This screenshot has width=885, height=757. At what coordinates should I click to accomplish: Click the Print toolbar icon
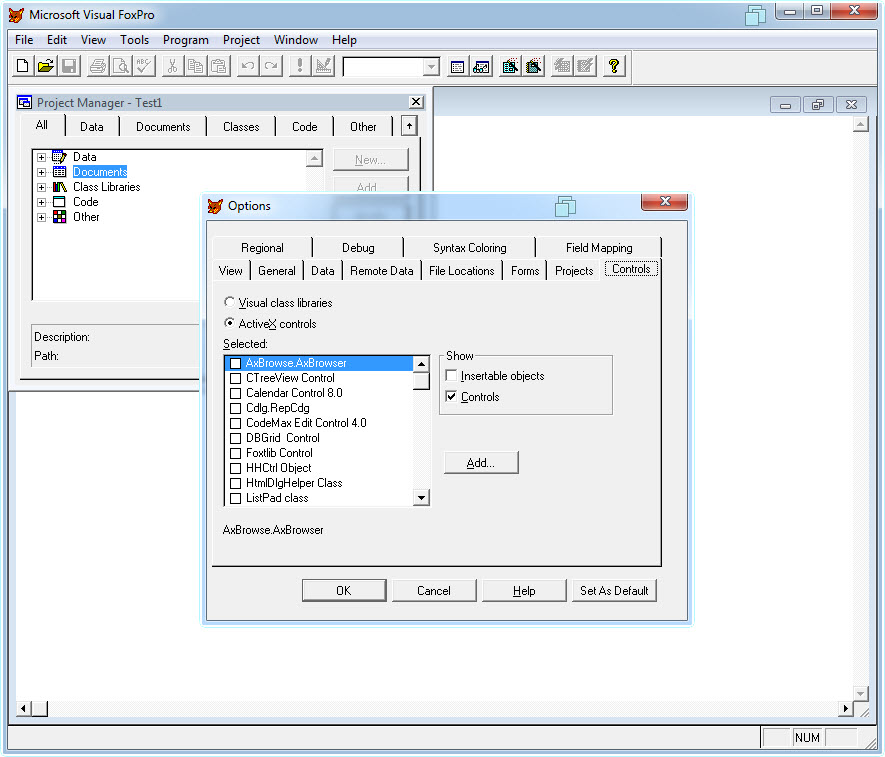[x=98, y=67]
